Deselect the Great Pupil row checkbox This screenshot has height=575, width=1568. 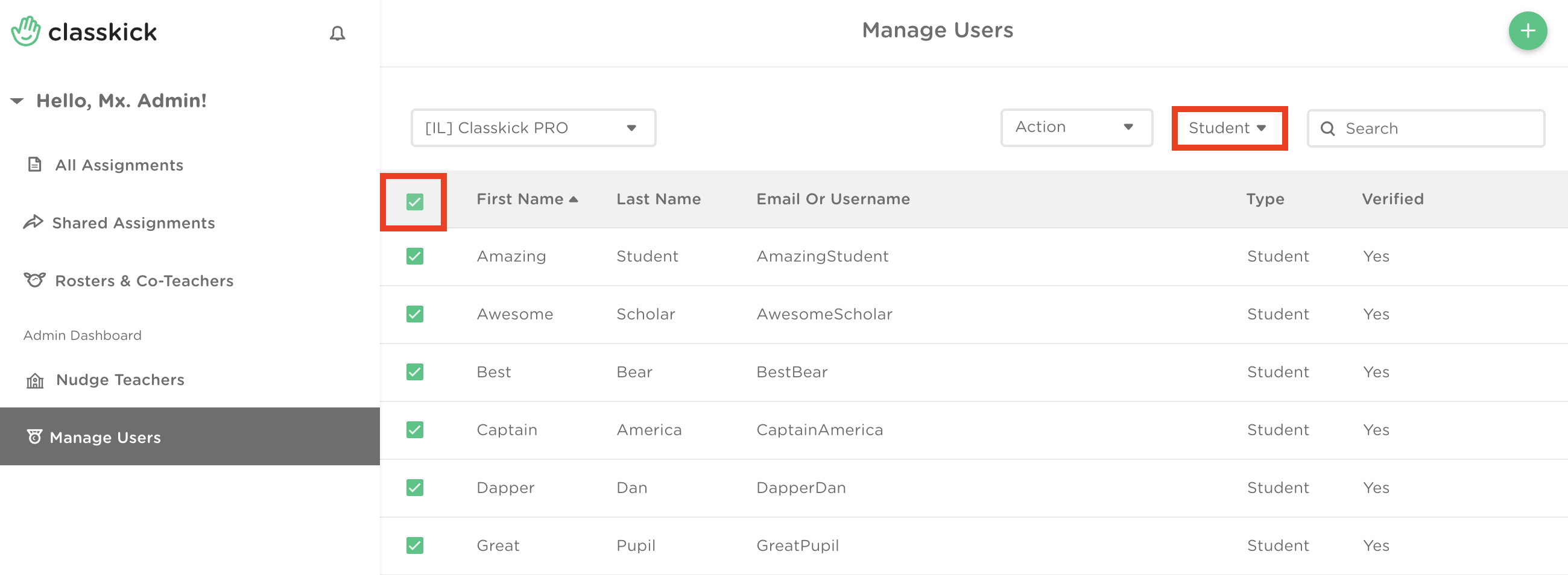point(414,545)
